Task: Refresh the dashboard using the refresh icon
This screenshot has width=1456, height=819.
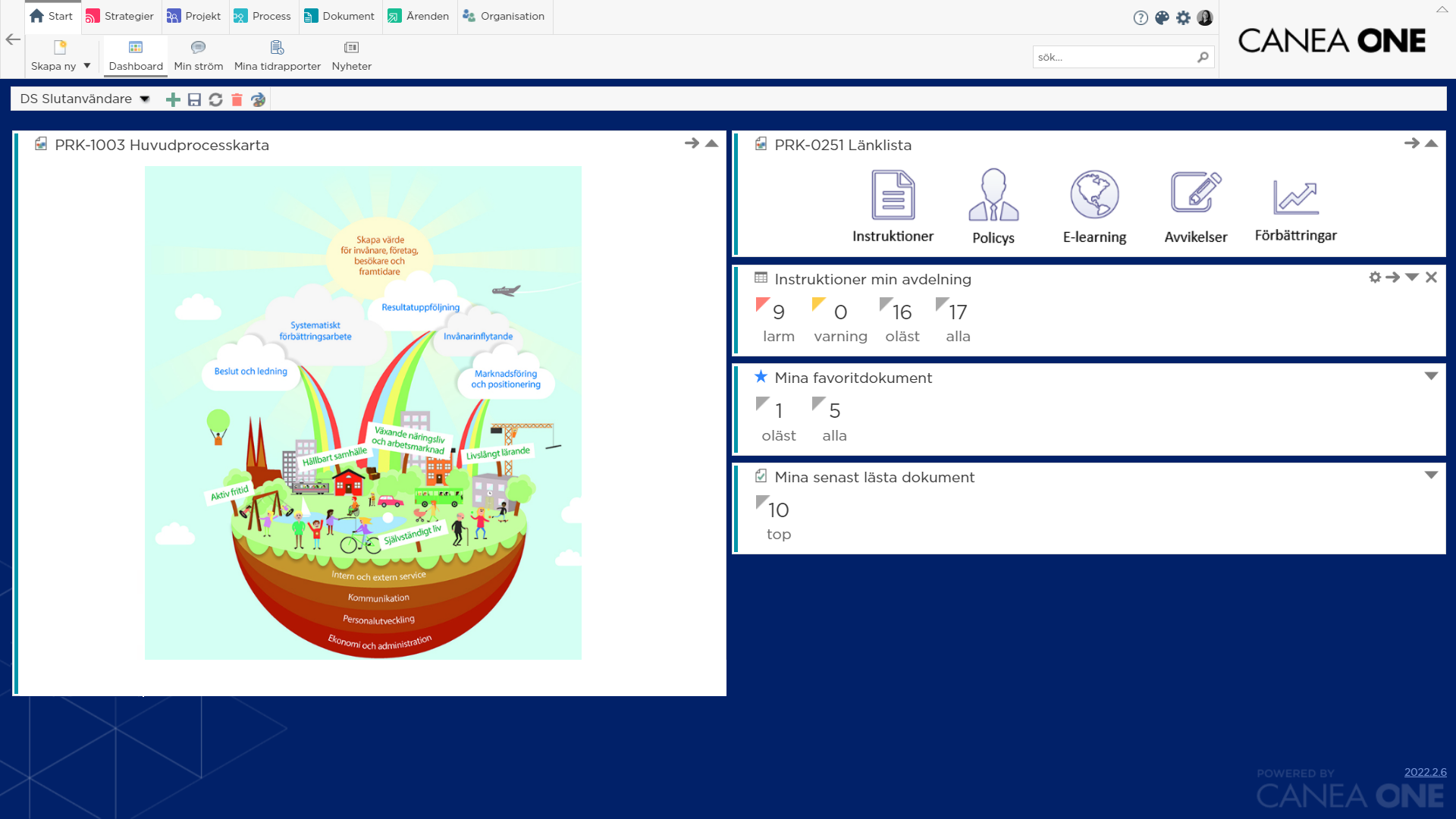Action: tap(215, 100)
